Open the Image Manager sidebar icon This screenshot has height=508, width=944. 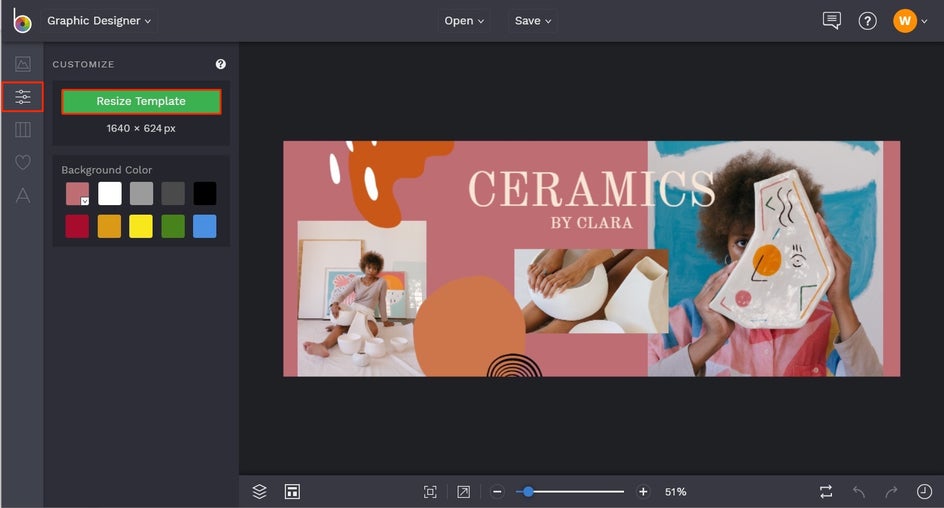click(22, 64)
